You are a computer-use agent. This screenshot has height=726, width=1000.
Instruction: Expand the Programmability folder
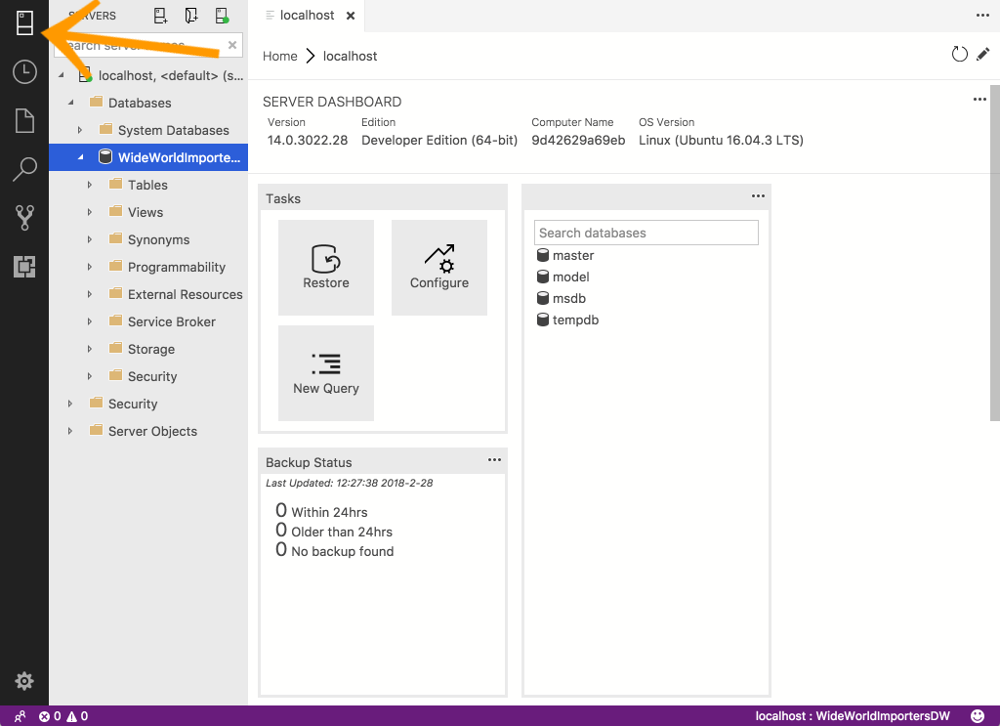[x=90, y=267]
